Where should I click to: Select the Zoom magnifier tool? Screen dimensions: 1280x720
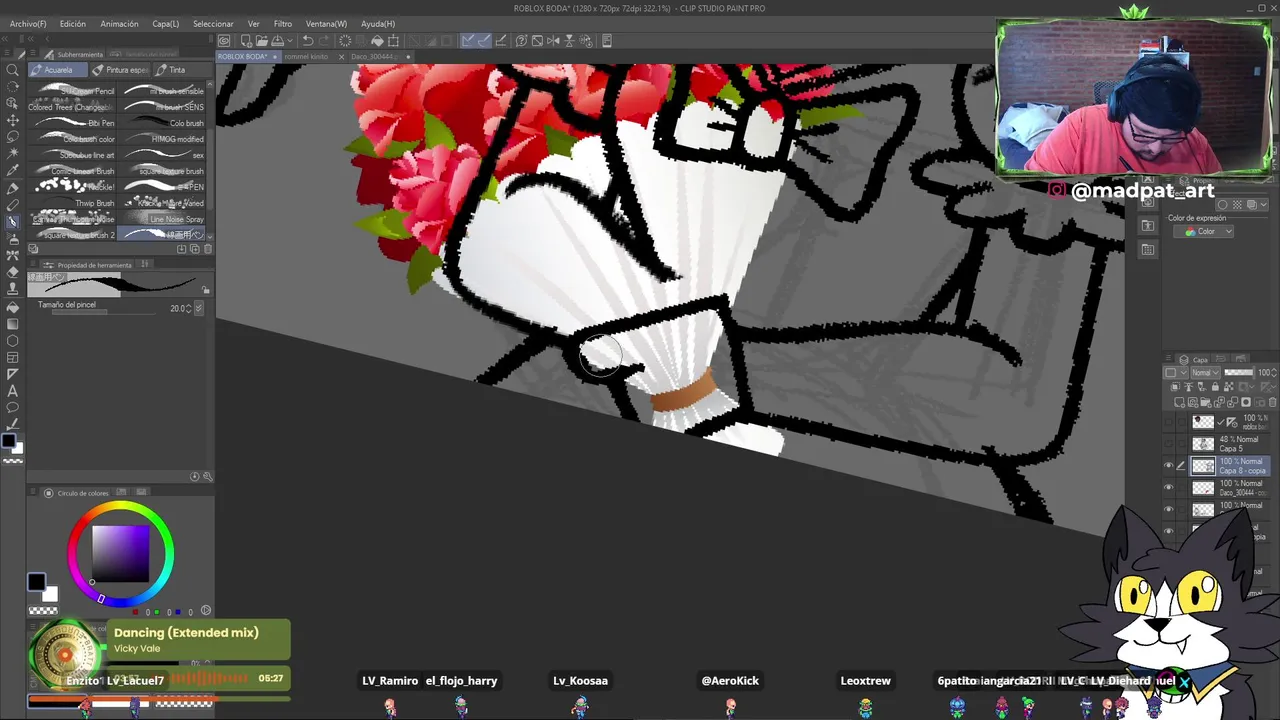[13, 70]
